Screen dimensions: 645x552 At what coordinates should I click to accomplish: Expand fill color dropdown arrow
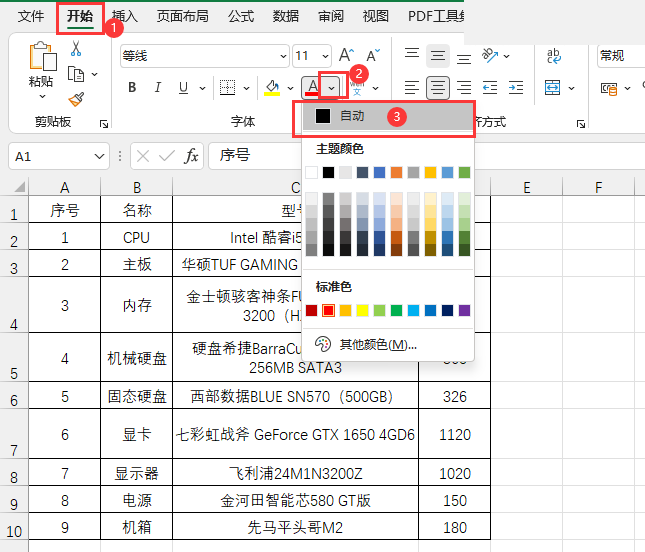pyautogui.click(x=290, y=88)
